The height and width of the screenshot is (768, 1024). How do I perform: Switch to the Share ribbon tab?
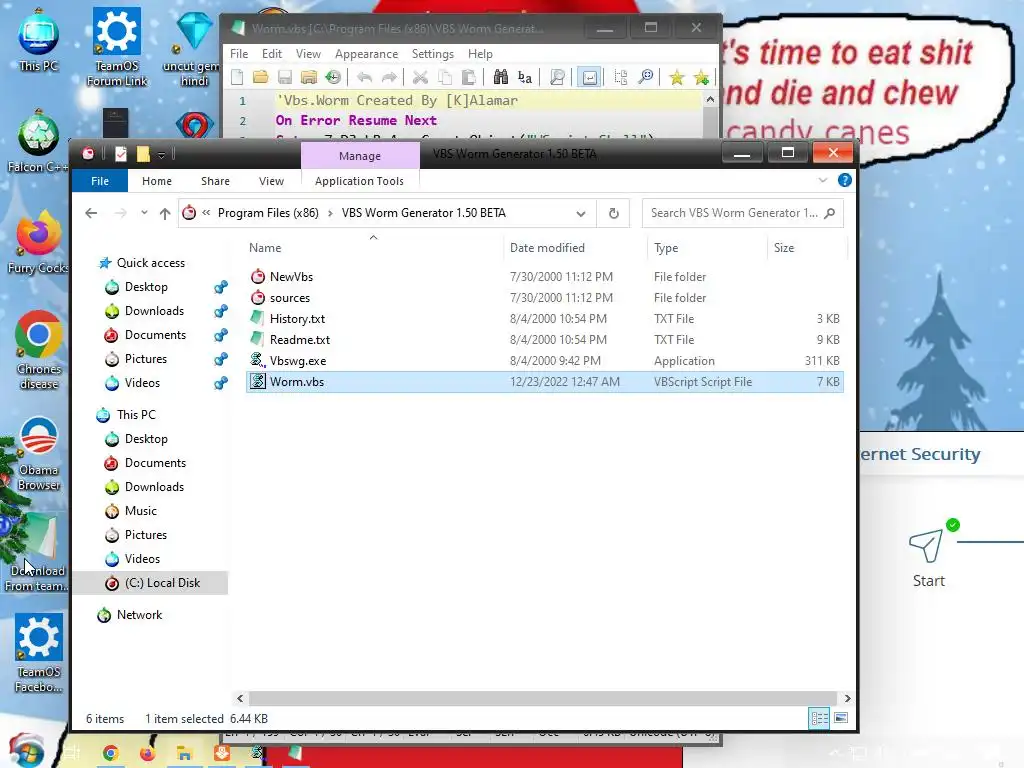[x=215, y=181]
